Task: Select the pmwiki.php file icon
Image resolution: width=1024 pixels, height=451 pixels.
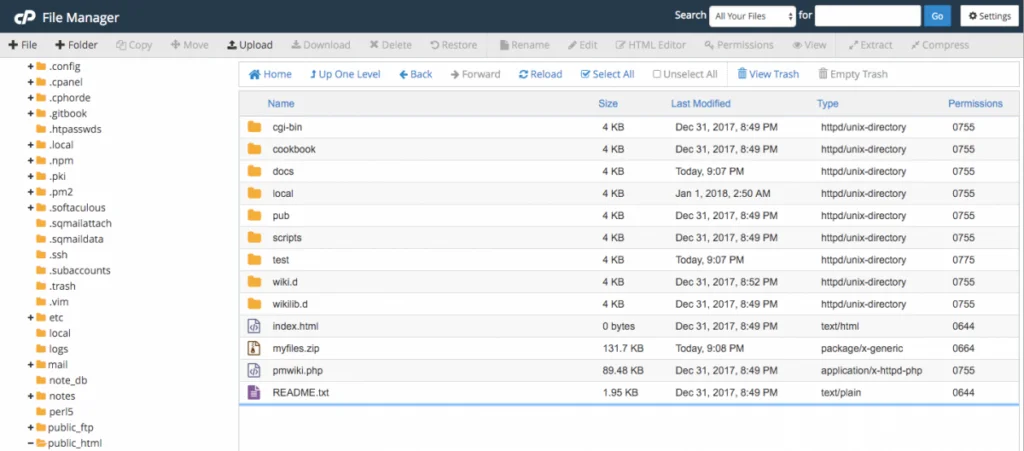Action: pos(254,370)
